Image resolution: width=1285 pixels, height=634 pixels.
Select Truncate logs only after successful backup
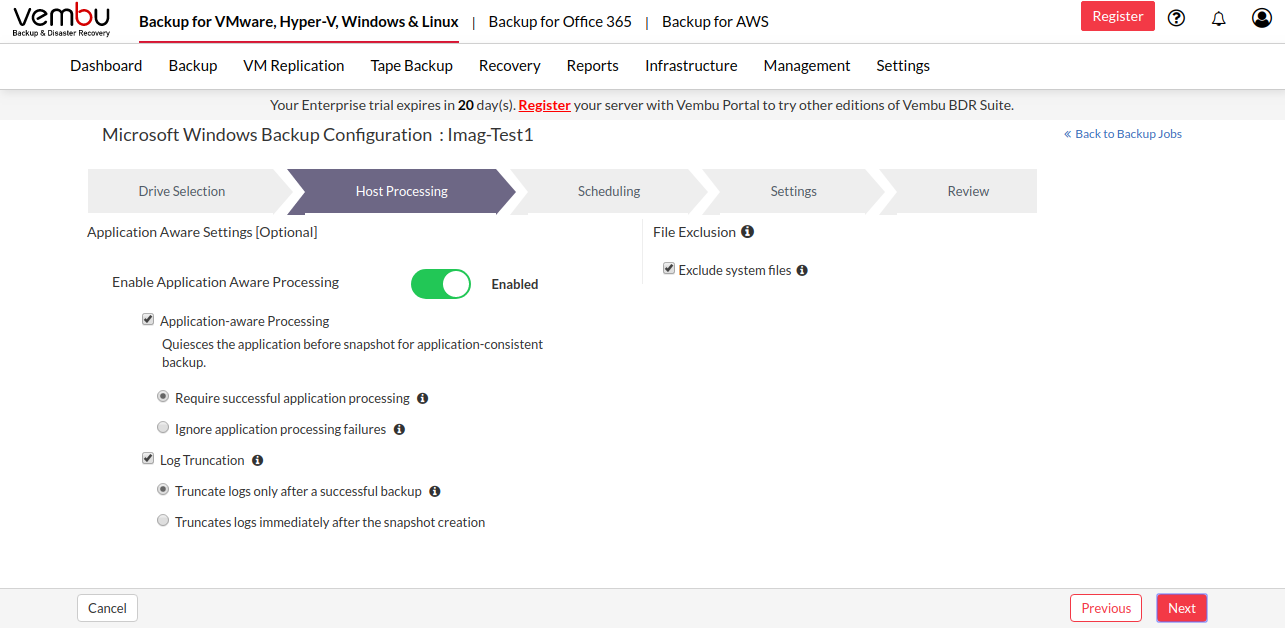click(x=163, y=490)
